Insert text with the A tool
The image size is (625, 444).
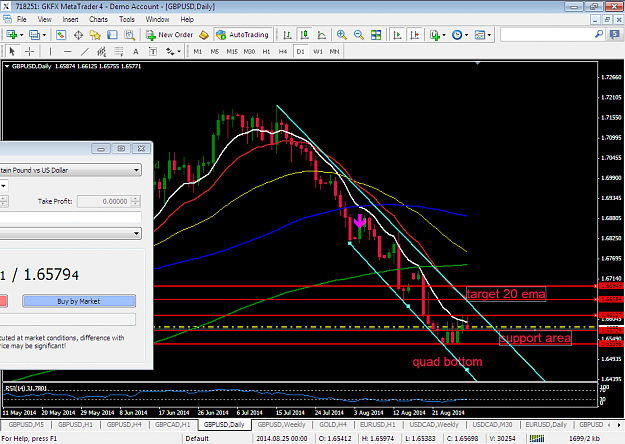pyautogui.click(x=136, y=51)
